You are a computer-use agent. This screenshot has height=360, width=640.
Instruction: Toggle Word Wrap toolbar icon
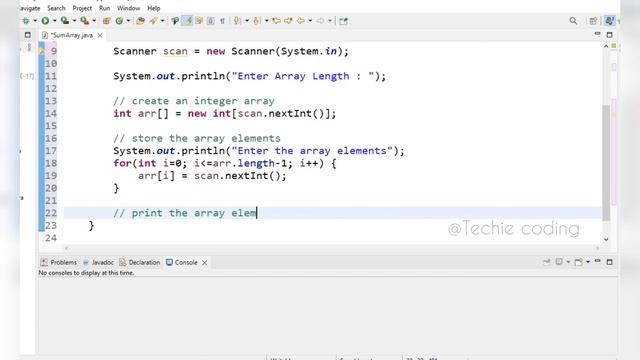199,20
